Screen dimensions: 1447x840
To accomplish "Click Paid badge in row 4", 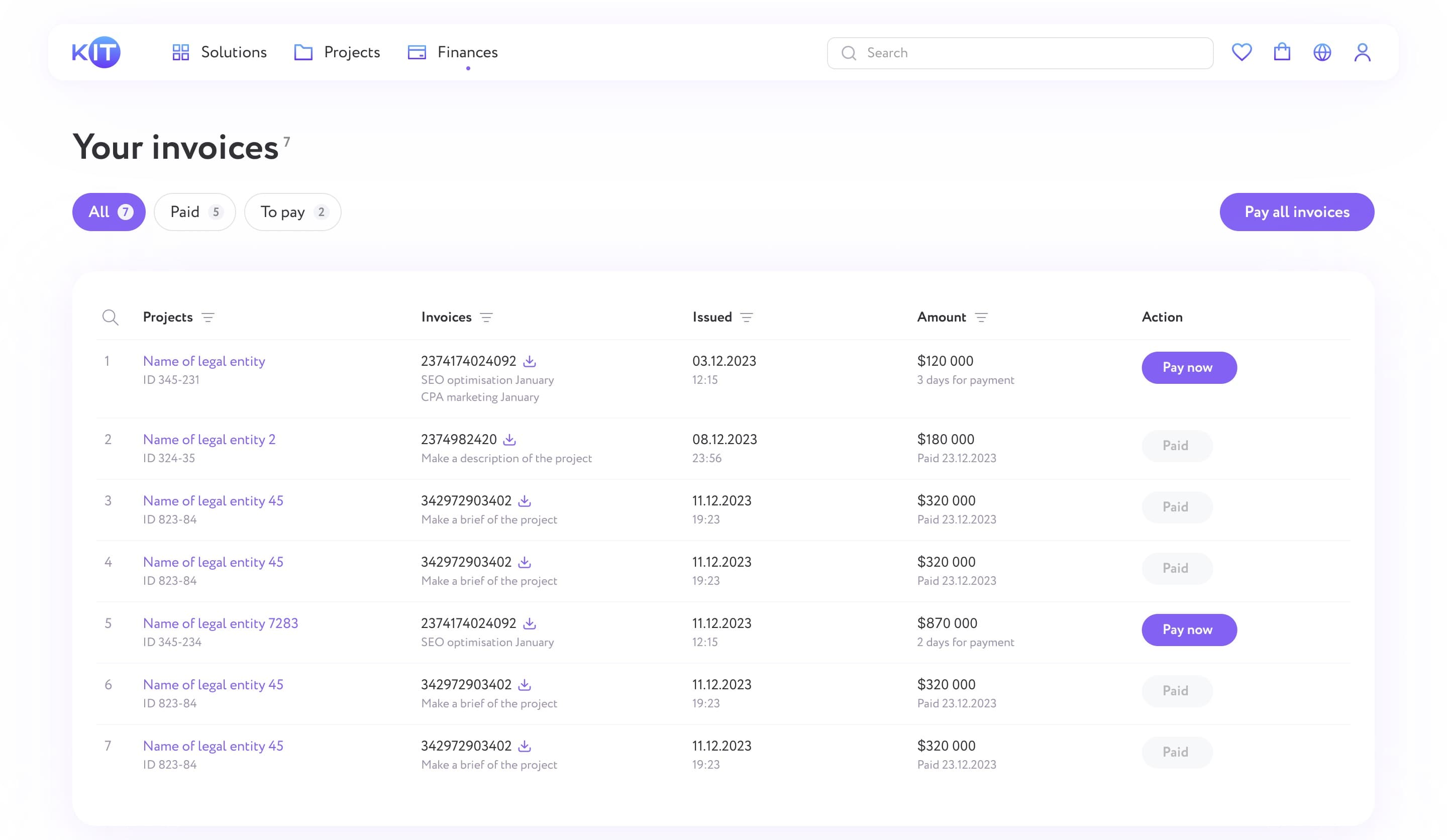I will (x=1177, y=568).
